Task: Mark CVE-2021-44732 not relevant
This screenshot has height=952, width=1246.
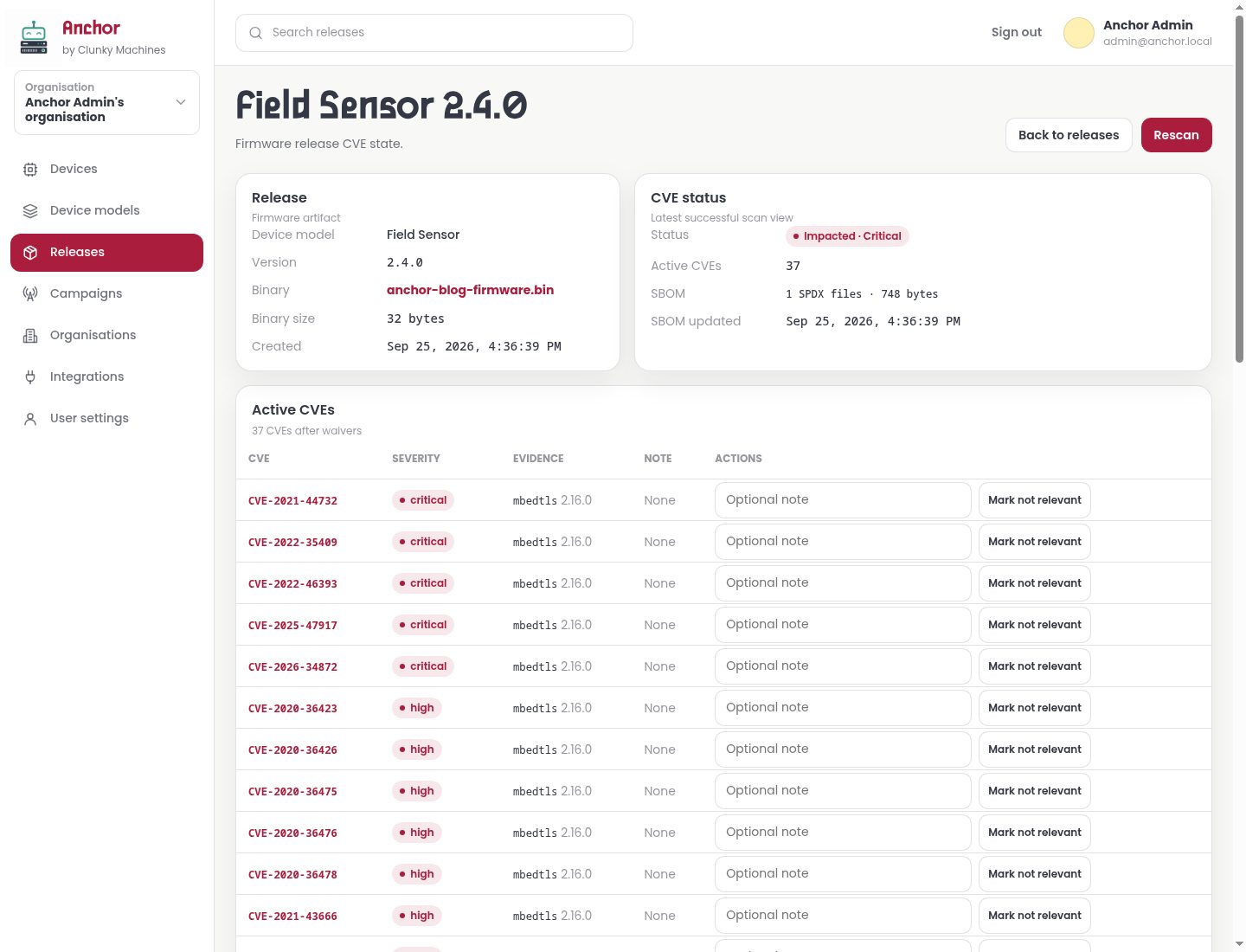Action: tap(1034, 500)
